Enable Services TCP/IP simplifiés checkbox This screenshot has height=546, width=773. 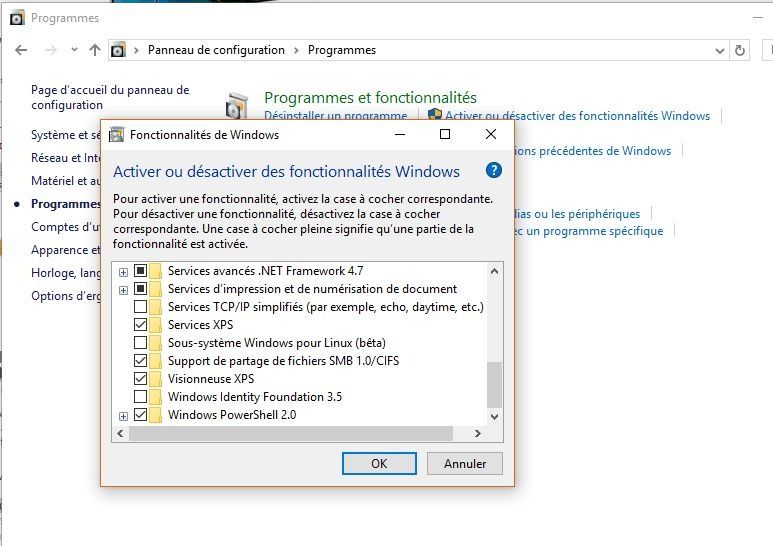pos(141,307)
